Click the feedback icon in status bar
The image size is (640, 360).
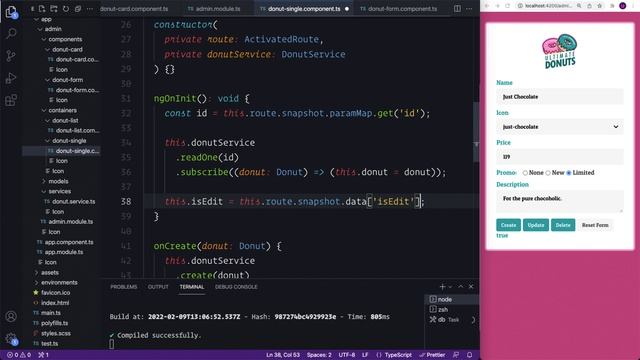(456, 355)
